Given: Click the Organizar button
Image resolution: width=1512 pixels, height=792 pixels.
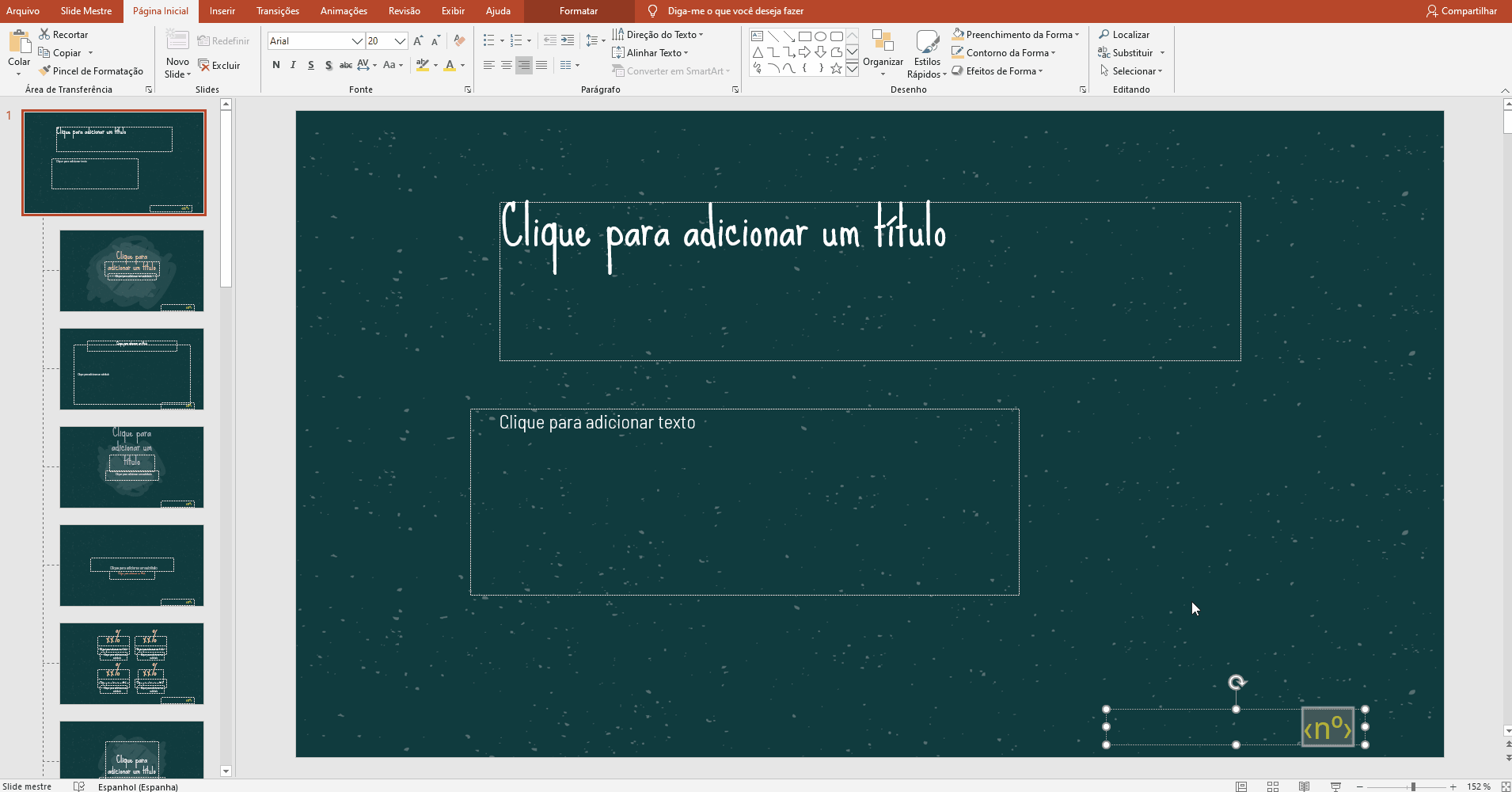Looking at the screenshot, I should 883,54.
